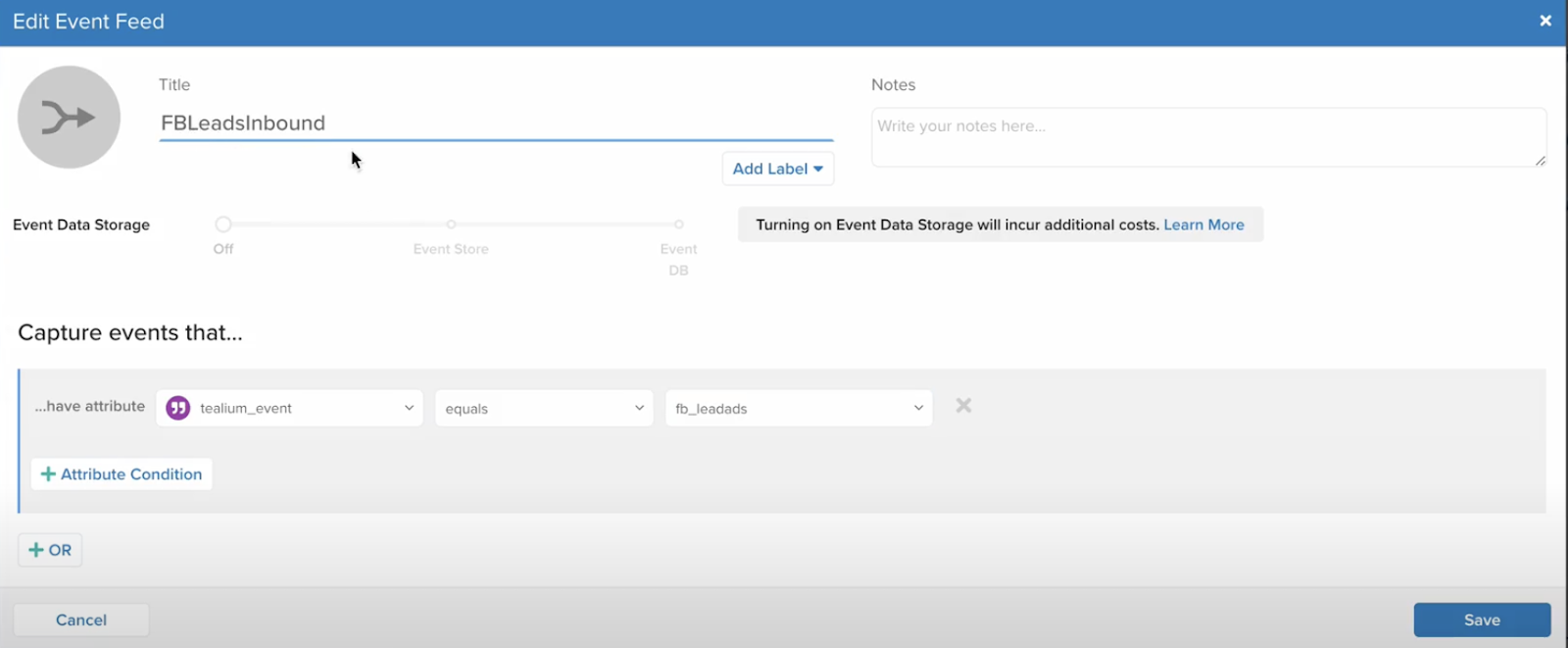
Task: Set Event Data Storage to Off
Action: point(223,224)
